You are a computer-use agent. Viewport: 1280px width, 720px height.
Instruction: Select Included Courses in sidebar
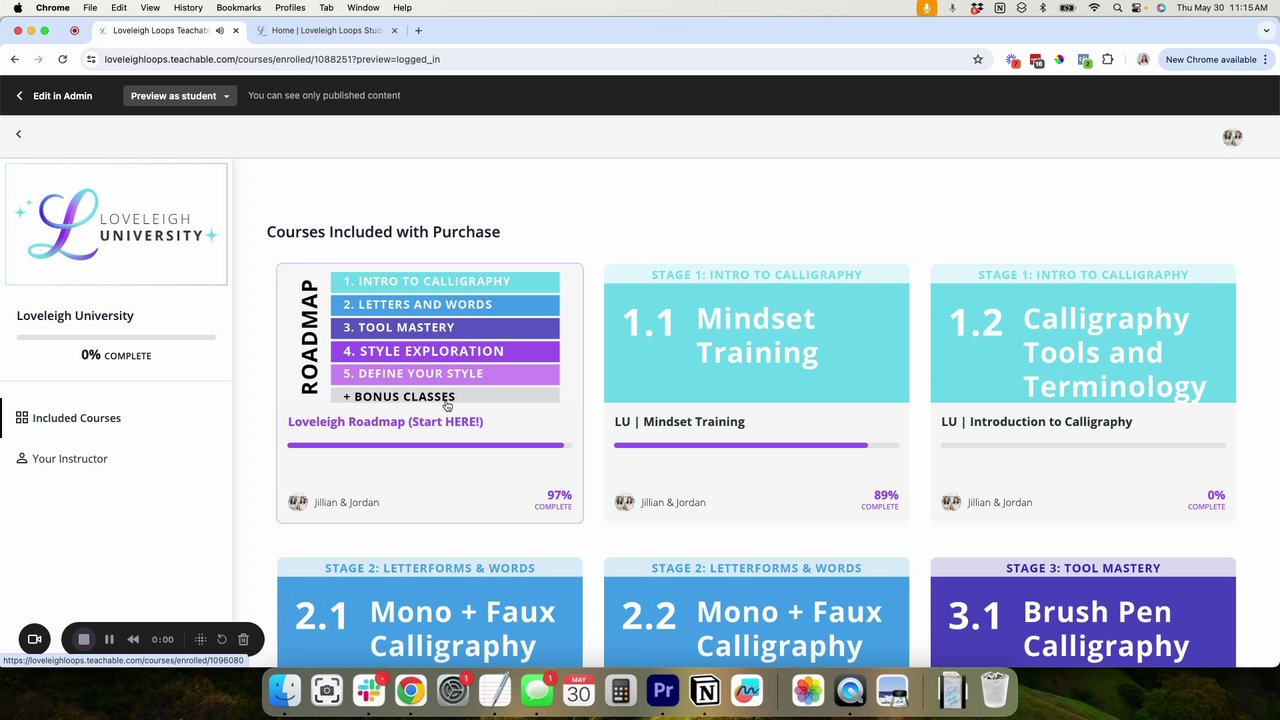[76, 418]
